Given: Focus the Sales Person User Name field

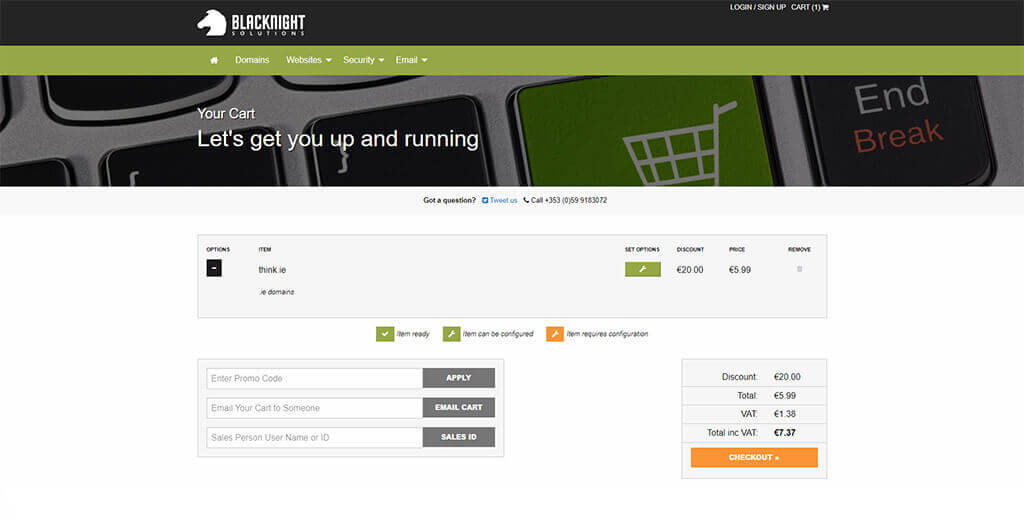Looking at the screenshot, I should 314,437.
